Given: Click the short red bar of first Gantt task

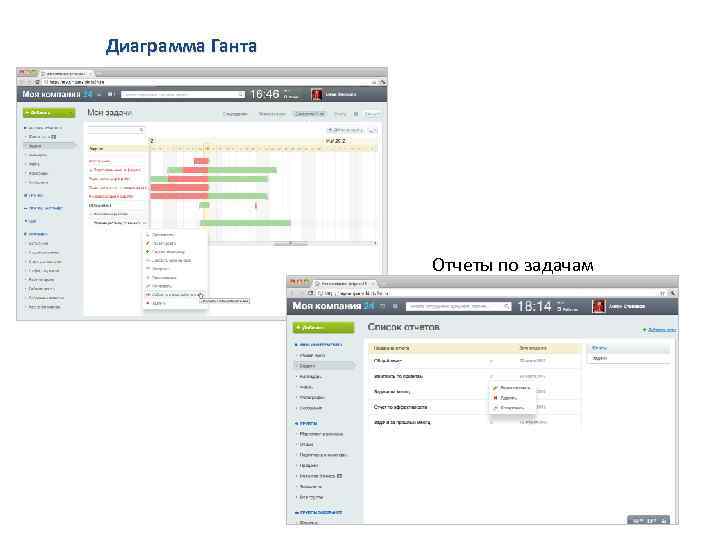Looking at the screenshot, I should 201,161.
